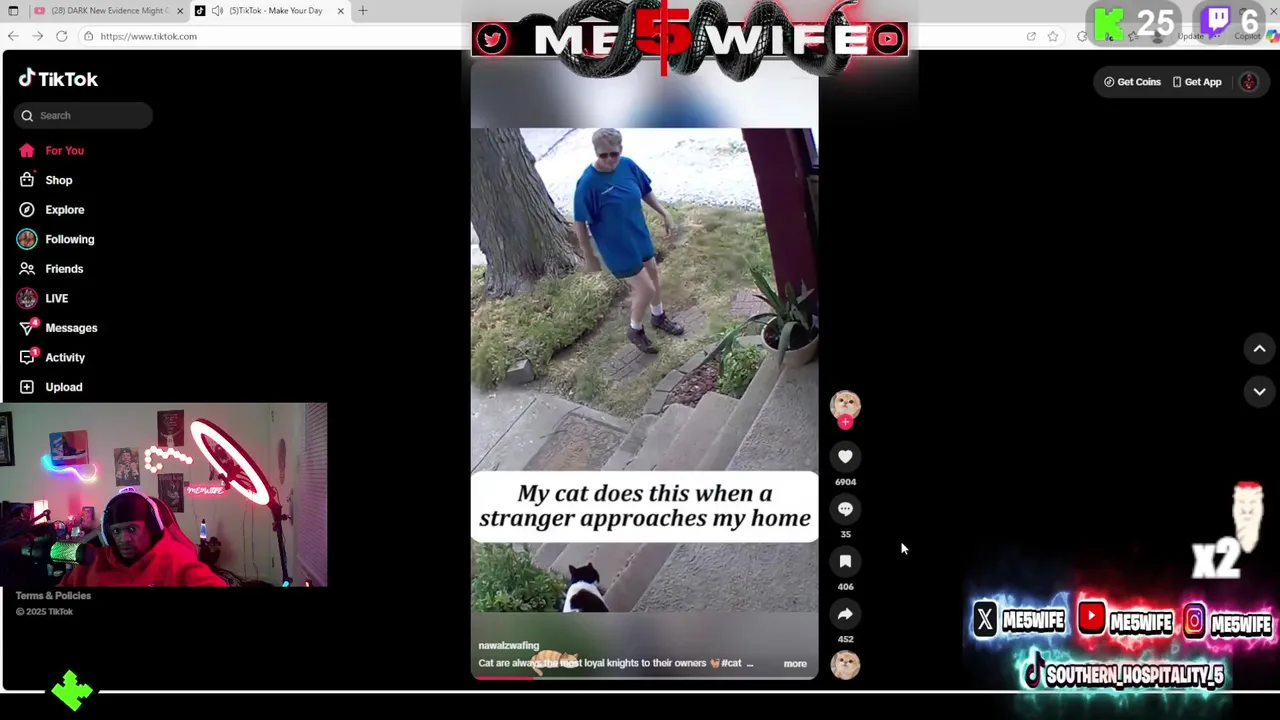
Task: Click the Get App button
Action: click(x=1197, y=82)
